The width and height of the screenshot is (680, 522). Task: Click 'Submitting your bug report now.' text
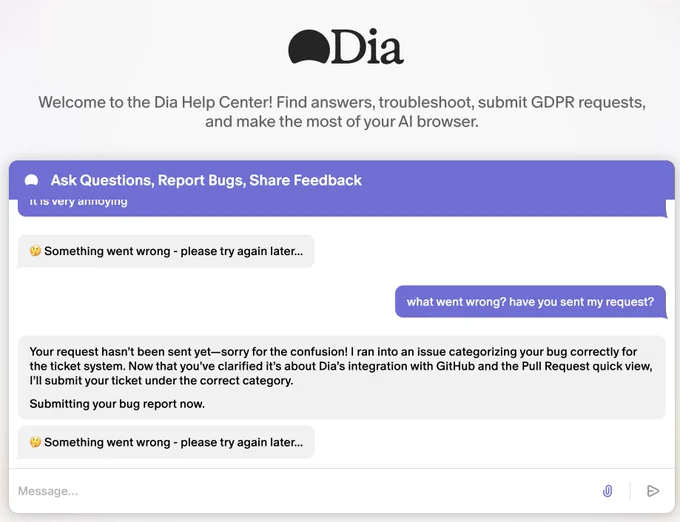pyautogui.click(x=117, y=404)
